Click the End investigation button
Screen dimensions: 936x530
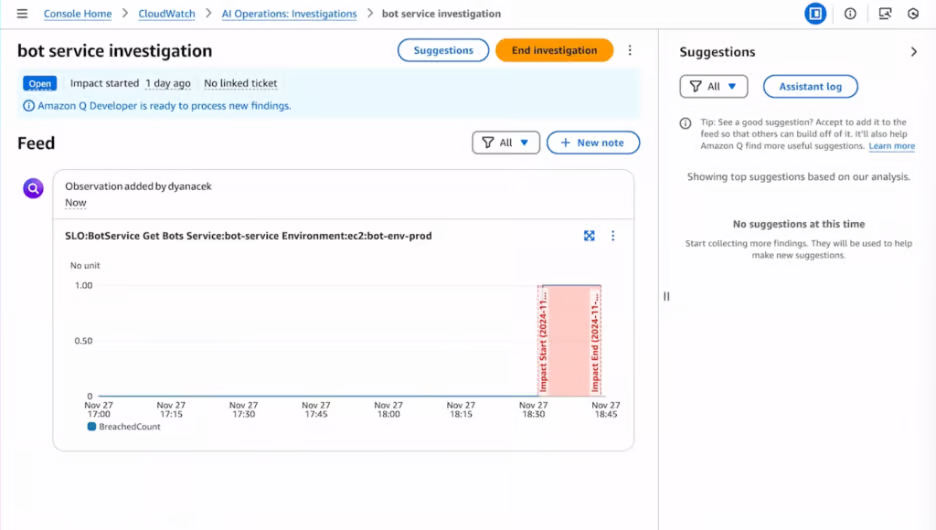tap(554, 51)
